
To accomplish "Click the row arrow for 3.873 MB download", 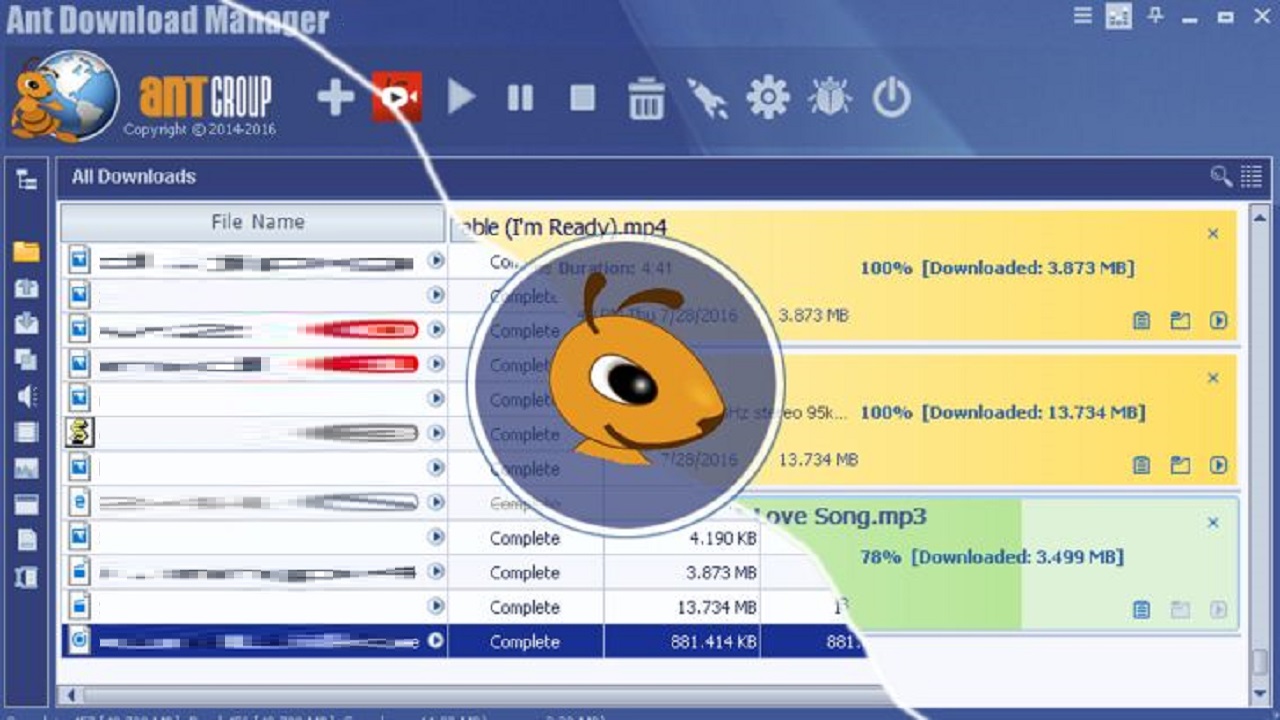I will (x=436, y=571).
